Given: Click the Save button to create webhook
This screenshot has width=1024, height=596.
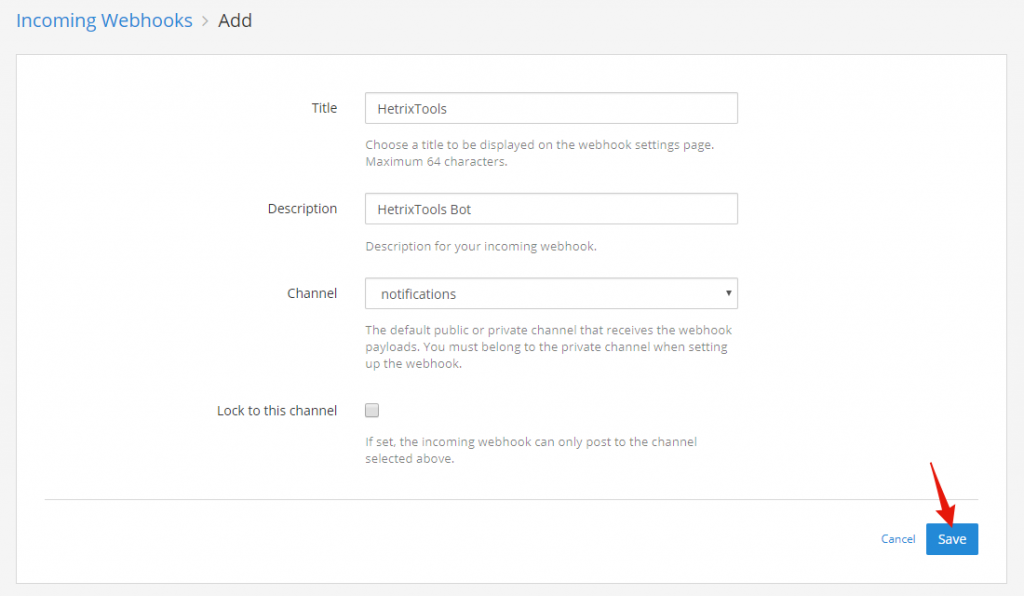Looking at the screenshot, I should point(951,539).
